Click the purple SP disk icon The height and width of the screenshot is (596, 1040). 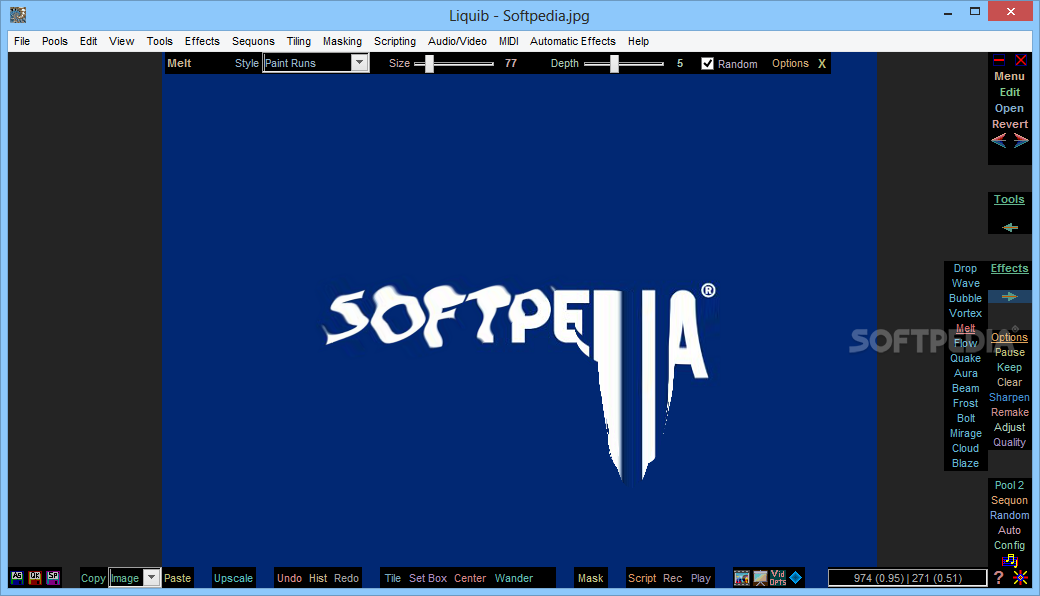click(x=53, y=577)
